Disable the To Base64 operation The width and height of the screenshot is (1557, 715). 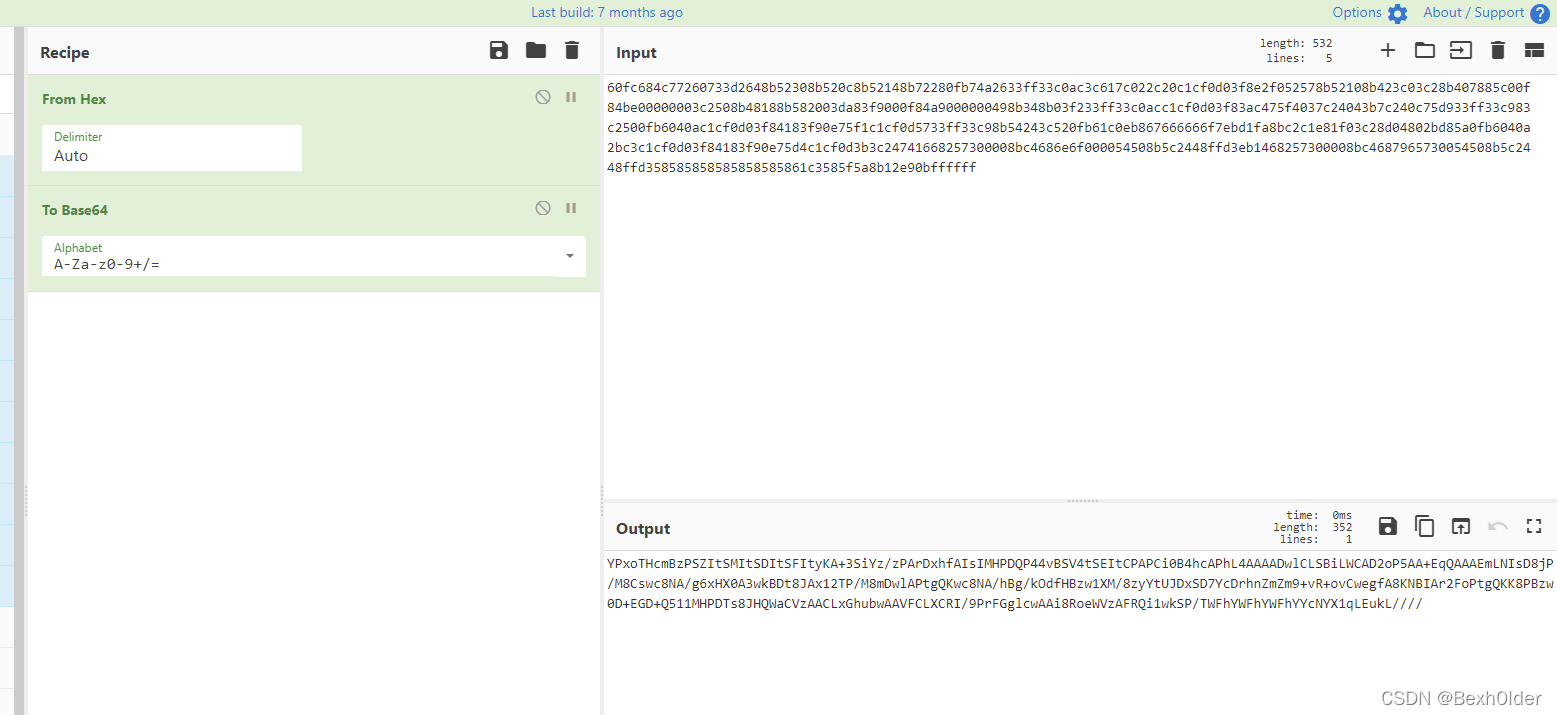pyautogui.click(x=543, y=208)
